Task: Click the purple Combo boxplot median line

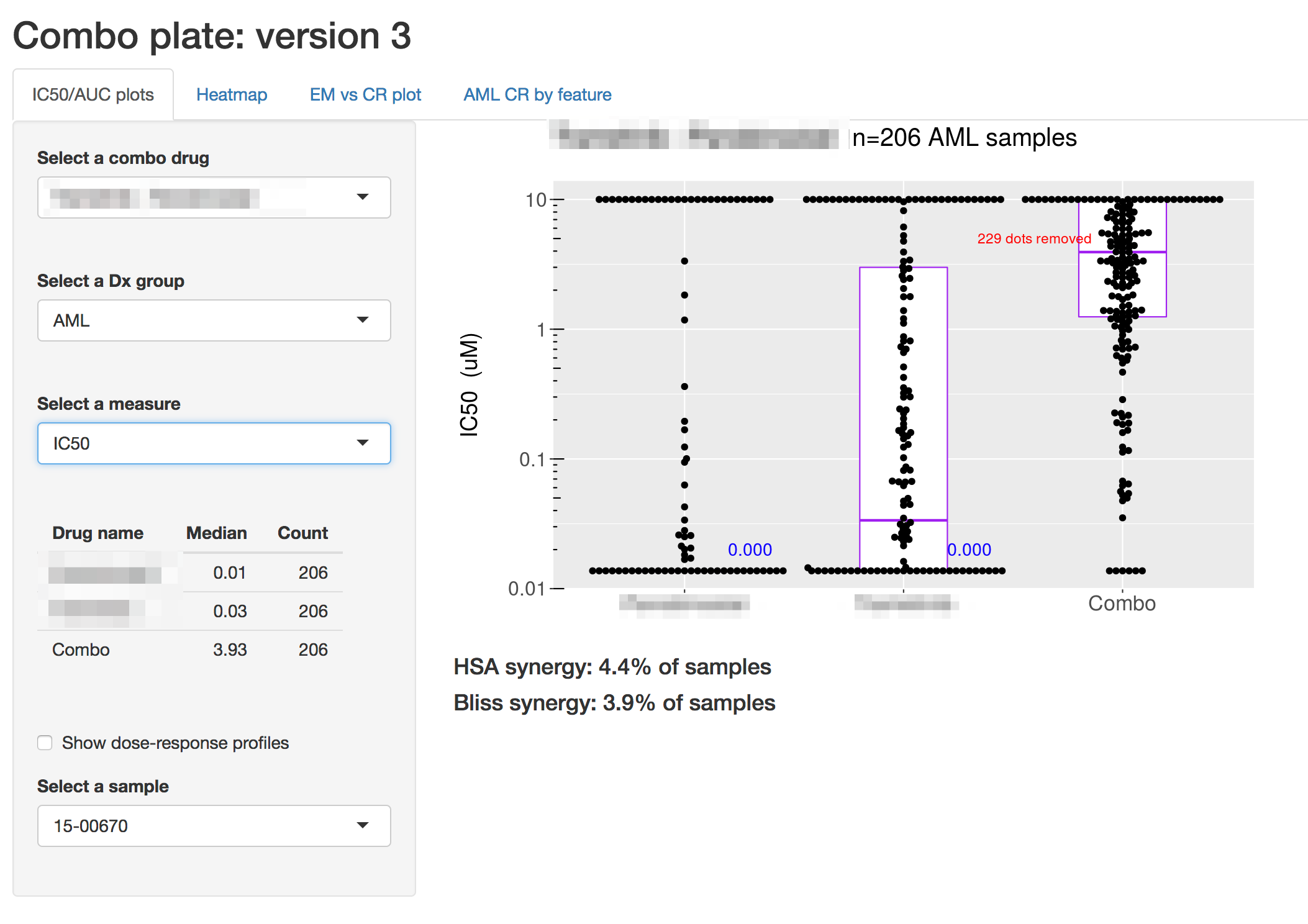Action: tap(1093, 251)
